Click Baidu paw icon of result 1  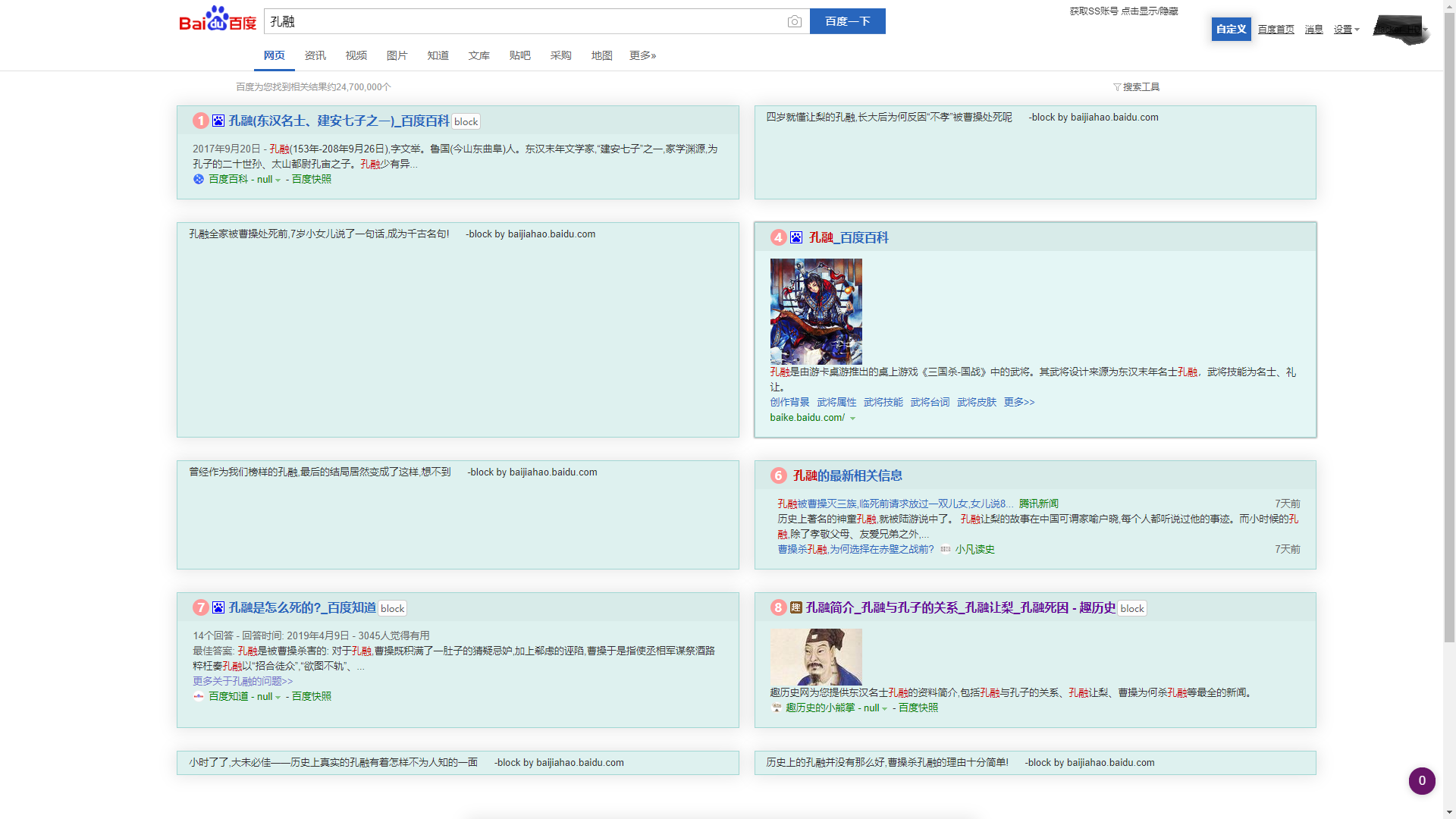point(218,121)
